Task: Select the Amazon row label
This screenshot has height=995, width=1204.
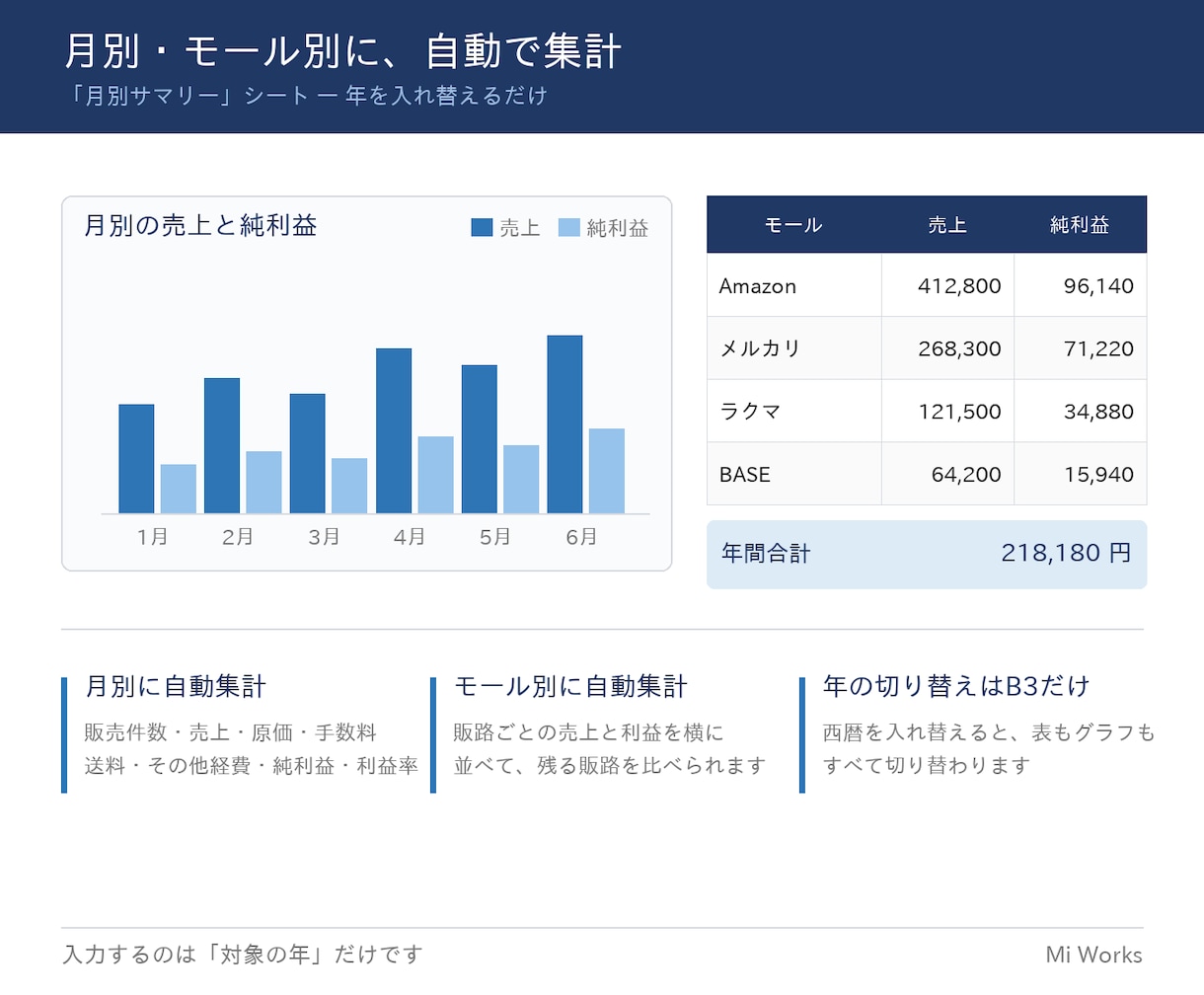Action: [x=758, y=286]
